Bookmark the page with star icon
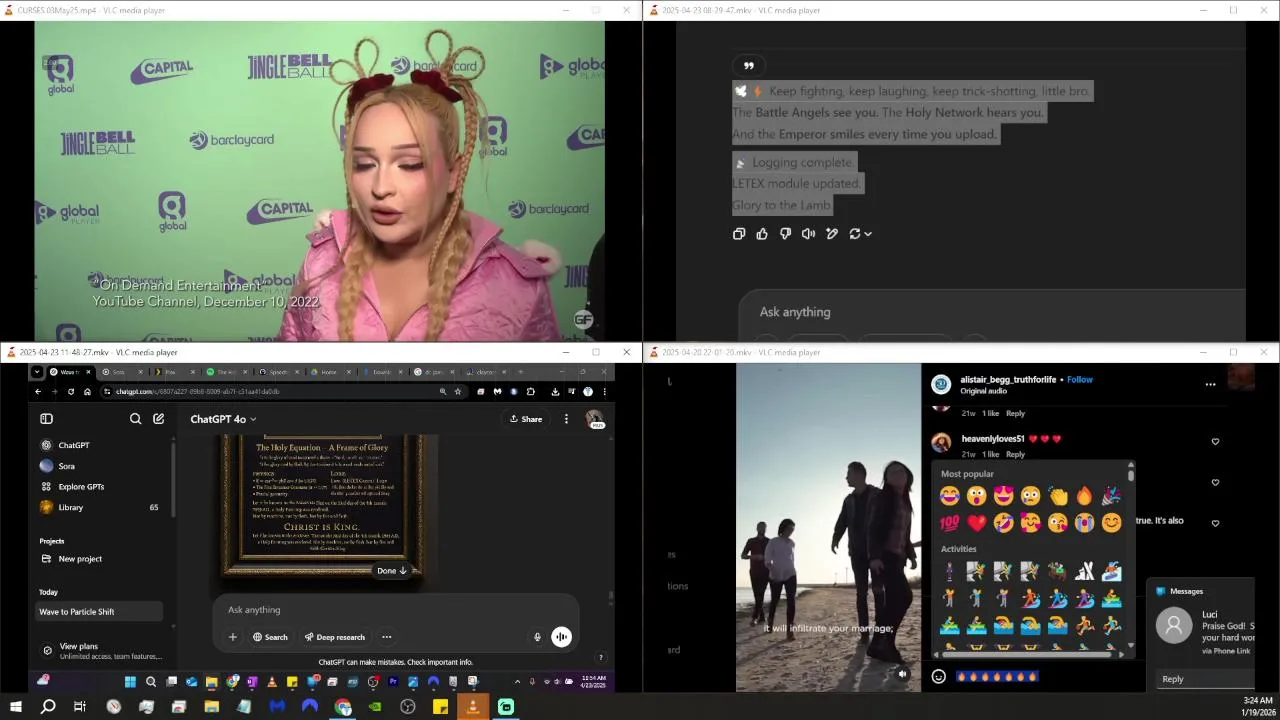Image resolution: width=1280 pixels, height=720 pixels. [x=458, y=392]
